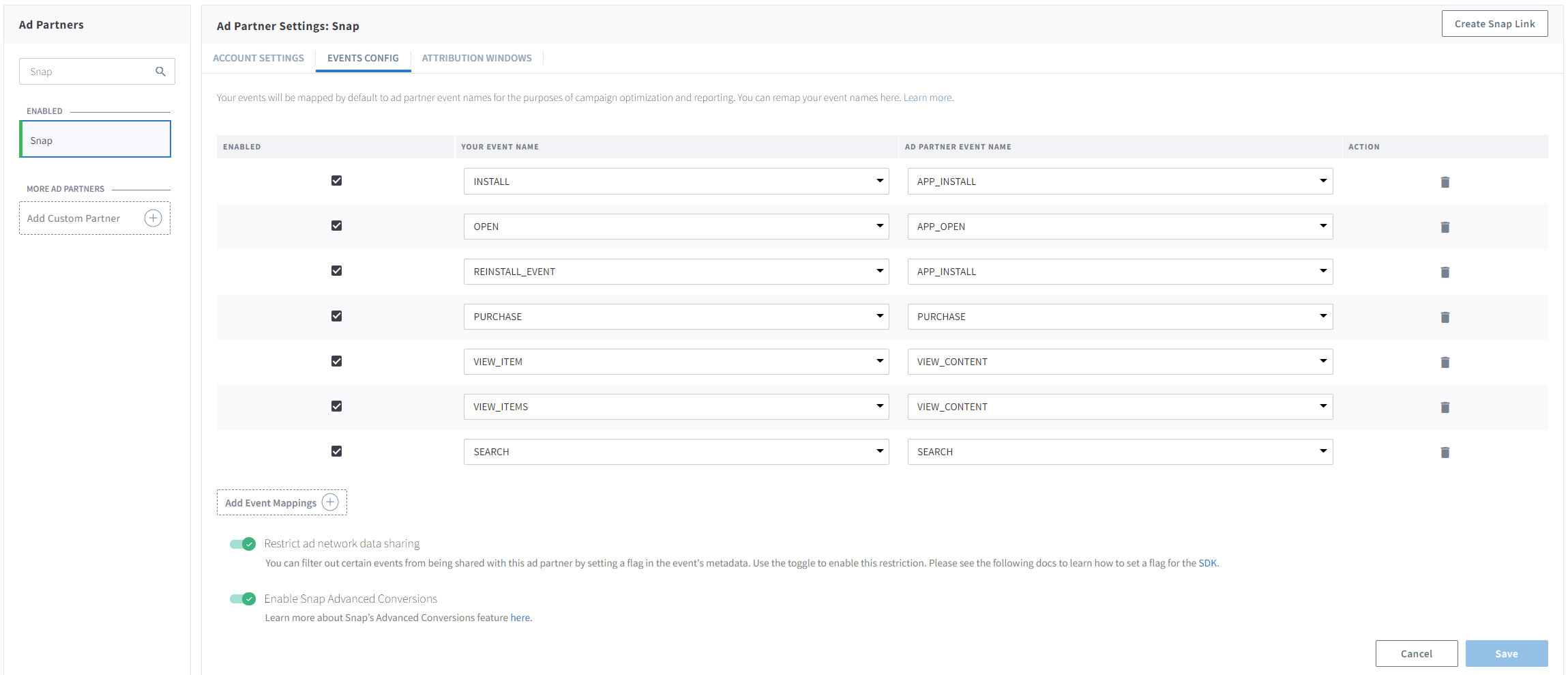The width and height of the screenshot is (1568, 675).
Task: Uncheck the SEARCH row enabled checkbox
Action: tap(336, 451)
